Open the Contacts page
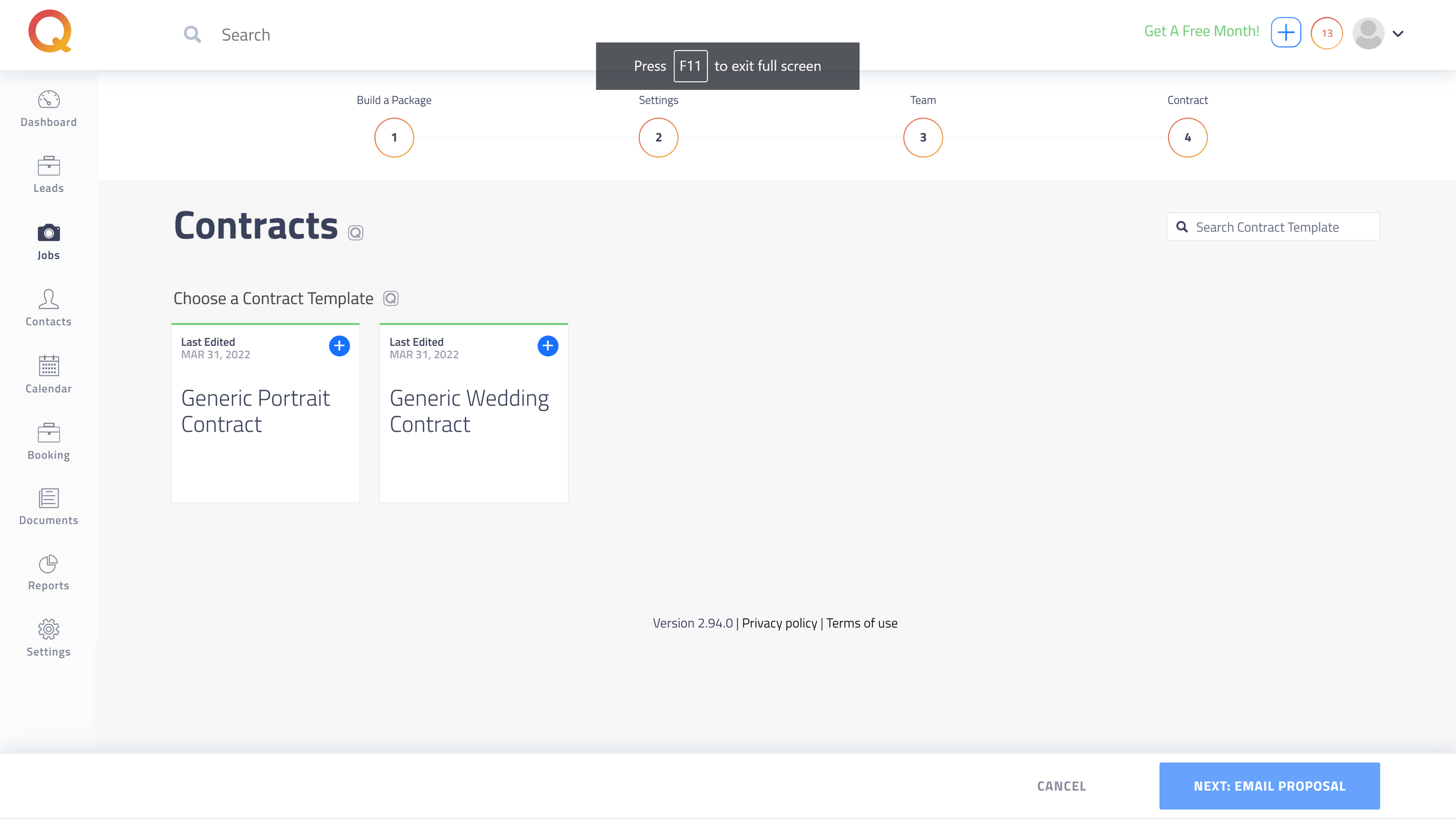The image size is (1456, 819). tap(48, 308)
